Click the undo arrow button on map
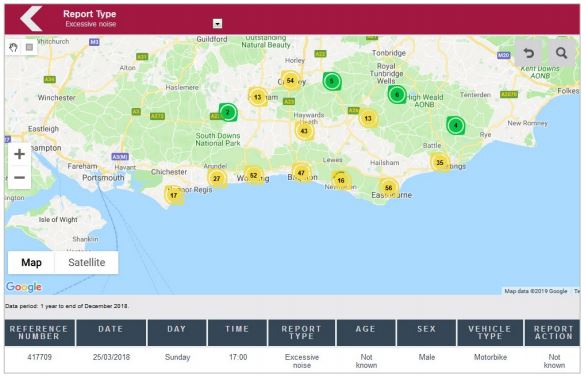The width and height of the screenshot is (586, 379). click(528, 53)
